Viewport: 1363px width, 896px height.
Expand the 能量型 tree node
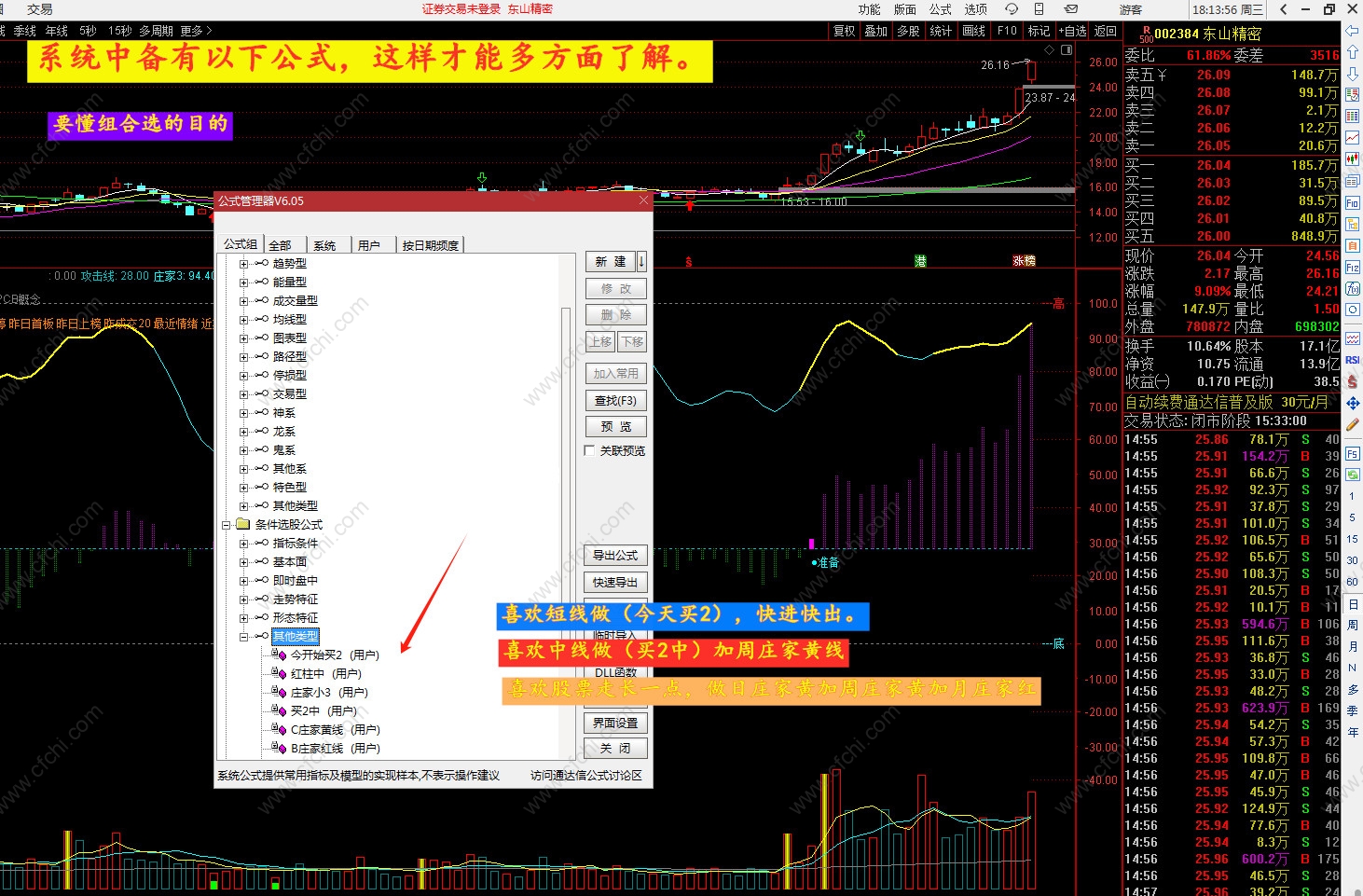pyautogui.click(x=243, y=283)
